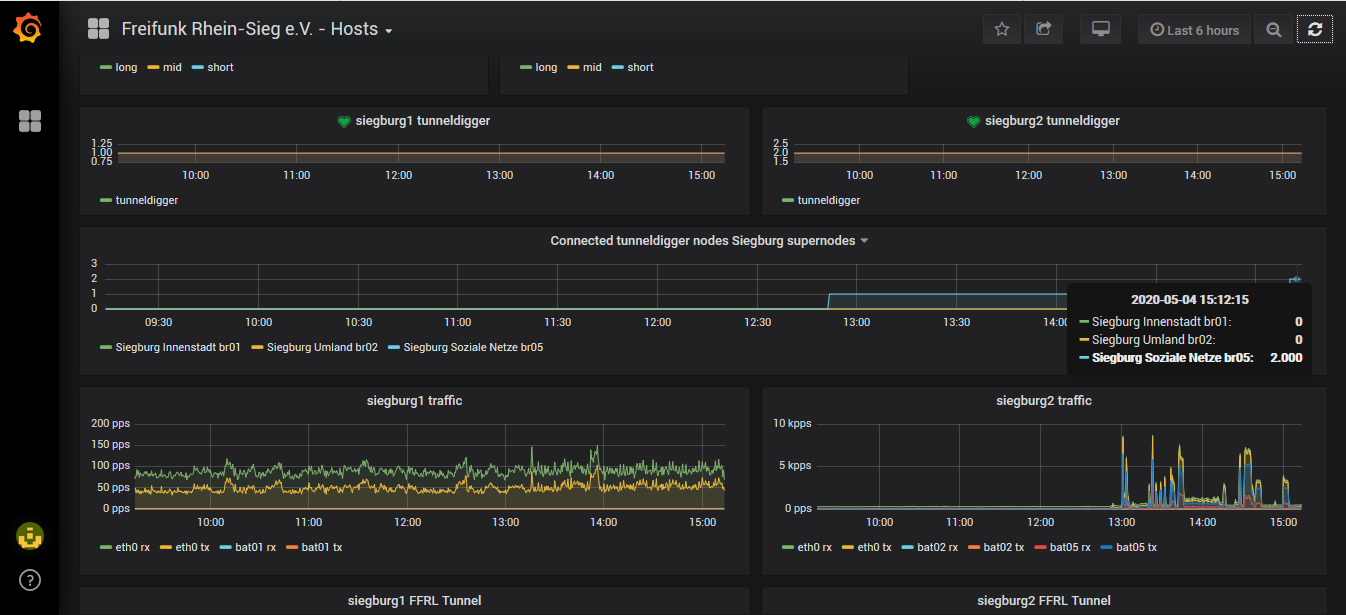Open the Freifunk Rhein-Sieg dashboard dropdown
Image resolution: width=1346 pixels, height=615 pixels.
[257, 29]
